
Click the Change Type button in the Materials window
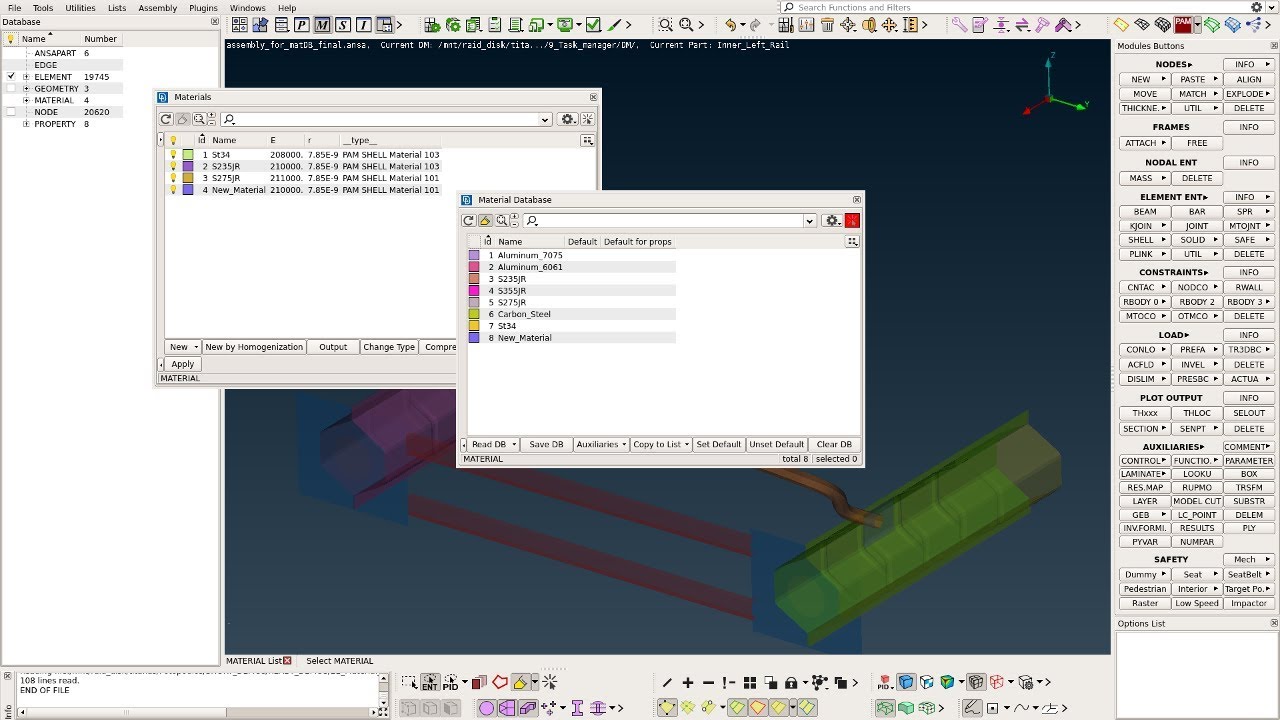point(389,347)
